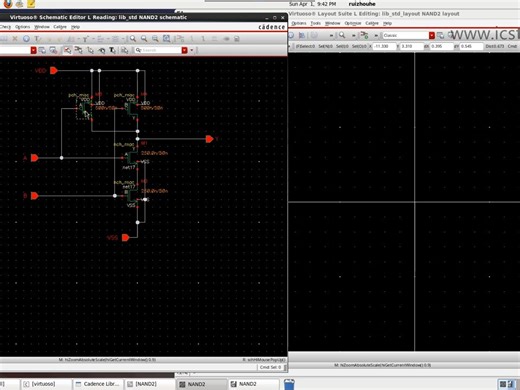The image size is (520, 390).
Task: Click the first window-layout icon after workspace dropdown
Action: pyautogui.click(x=42, y=50)
